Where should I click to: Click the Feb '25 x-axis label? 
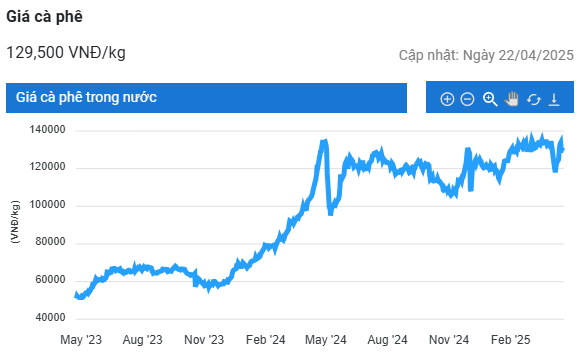[510, 340]
